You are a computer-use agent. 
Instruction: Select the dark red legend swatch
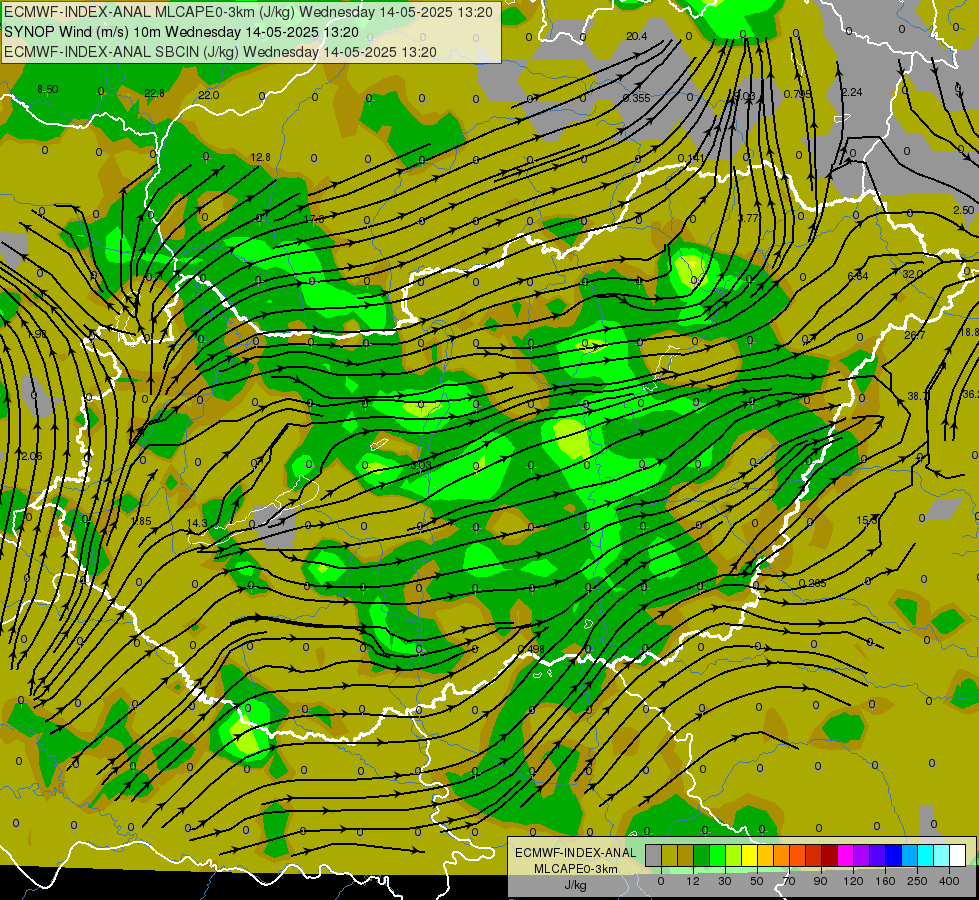click(829, 855)
